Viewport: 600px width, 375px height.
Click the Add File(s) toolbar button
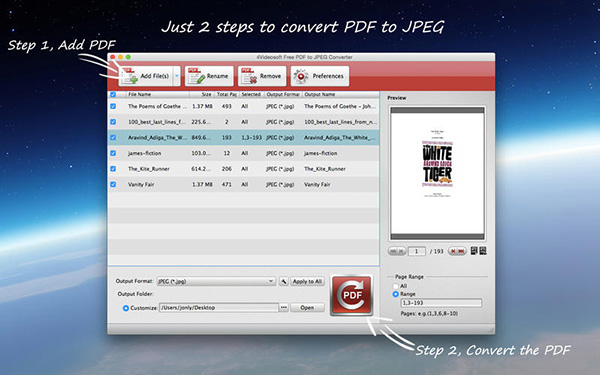pyautogui.click(x=145, y=76)
